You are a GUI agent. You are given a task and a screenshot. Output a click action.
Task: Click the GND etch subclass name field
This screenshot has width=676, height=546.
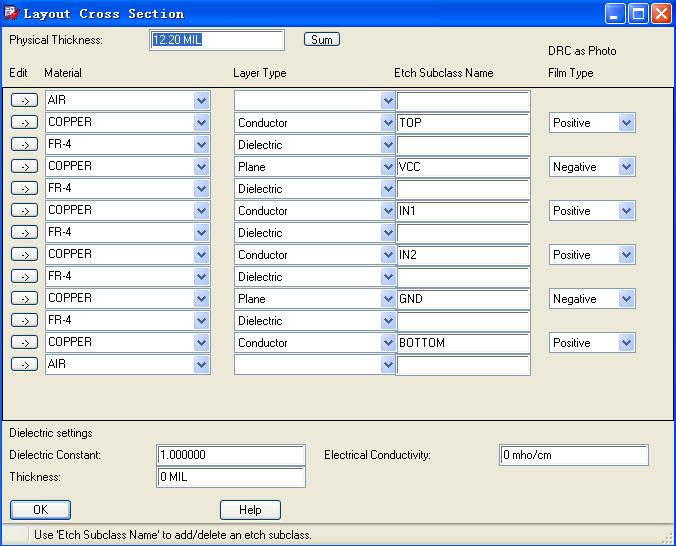[462, 299]
